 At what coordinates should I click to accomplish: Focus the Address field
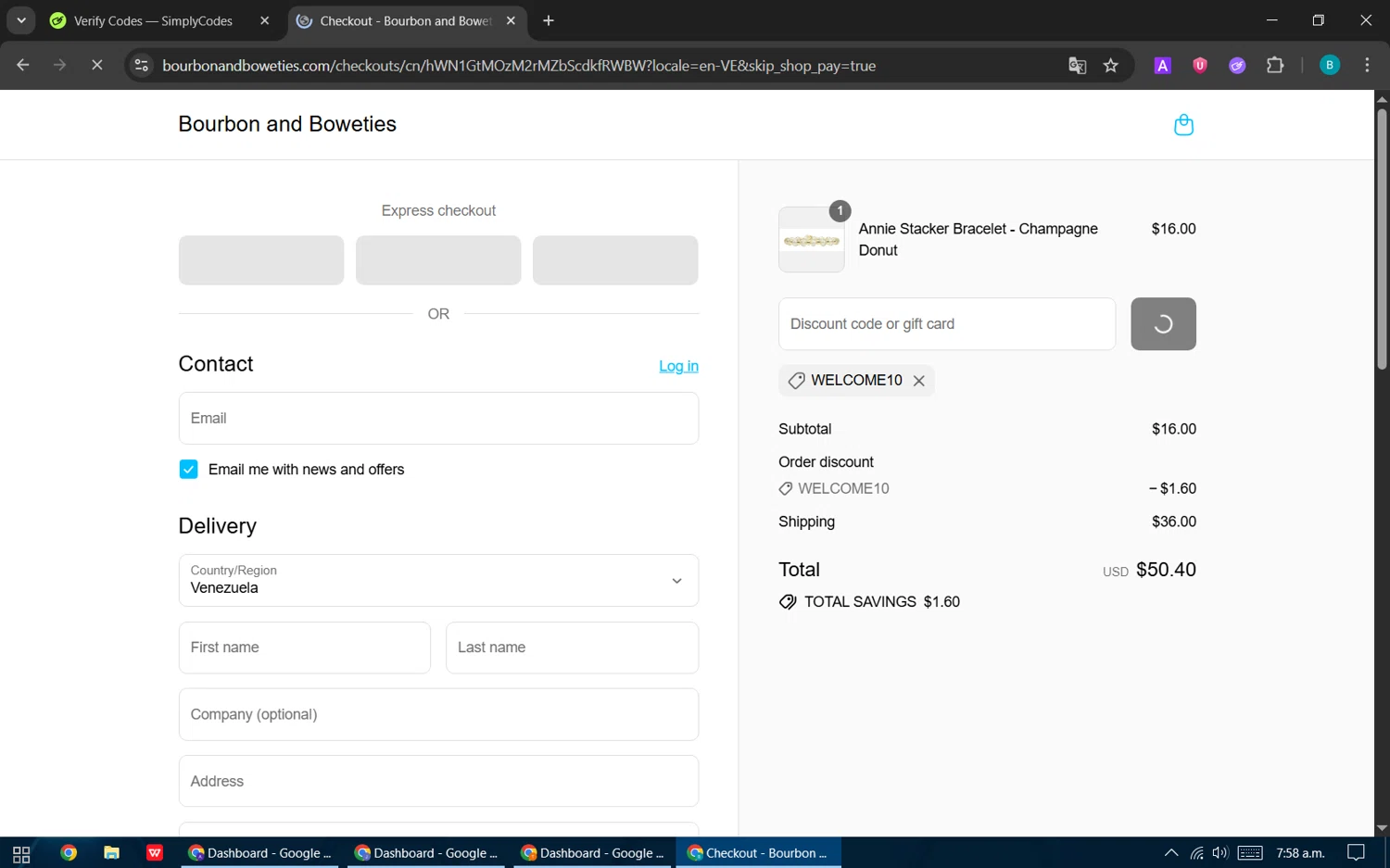click(x=438, y=781)
